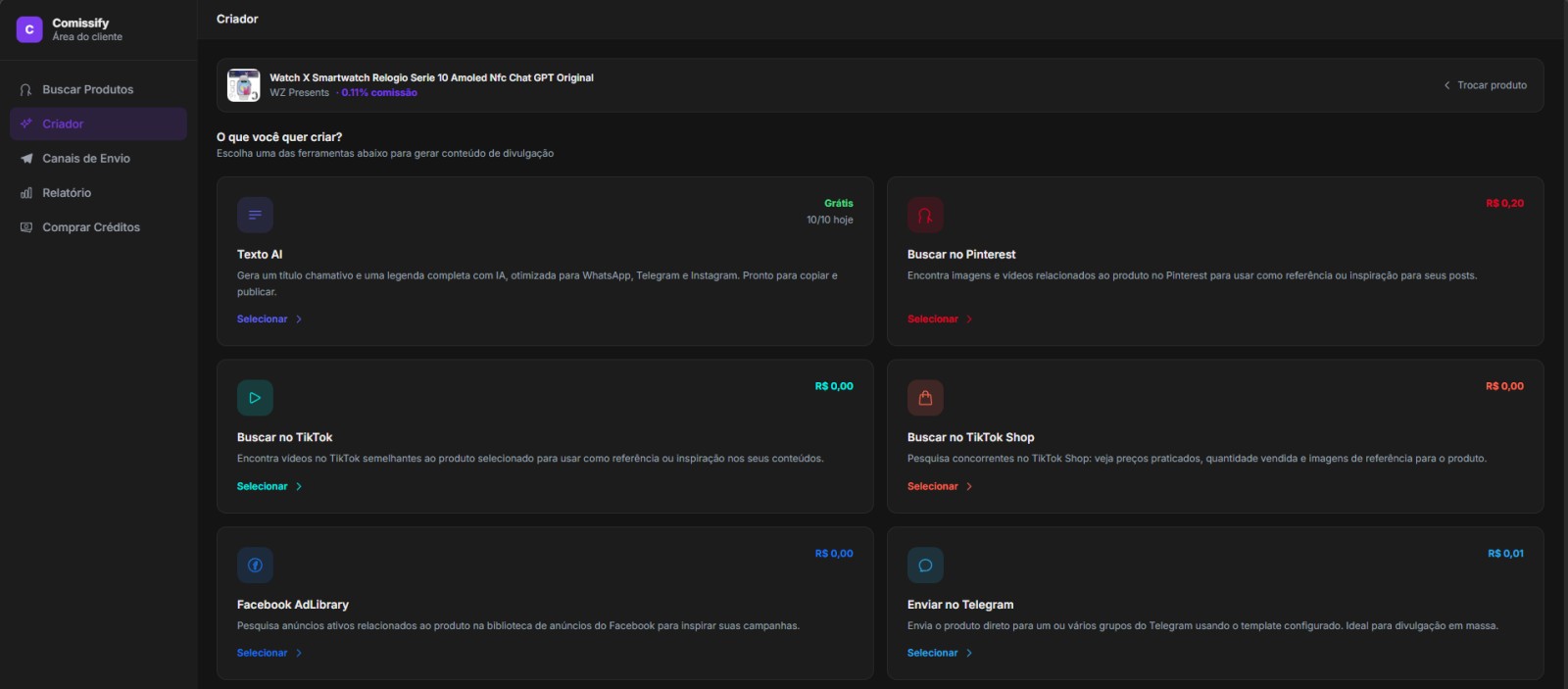The image size is (1568, 689).
Task: Click the Enviar no Telegram chat bubble icon
Action: click(925, 566)
